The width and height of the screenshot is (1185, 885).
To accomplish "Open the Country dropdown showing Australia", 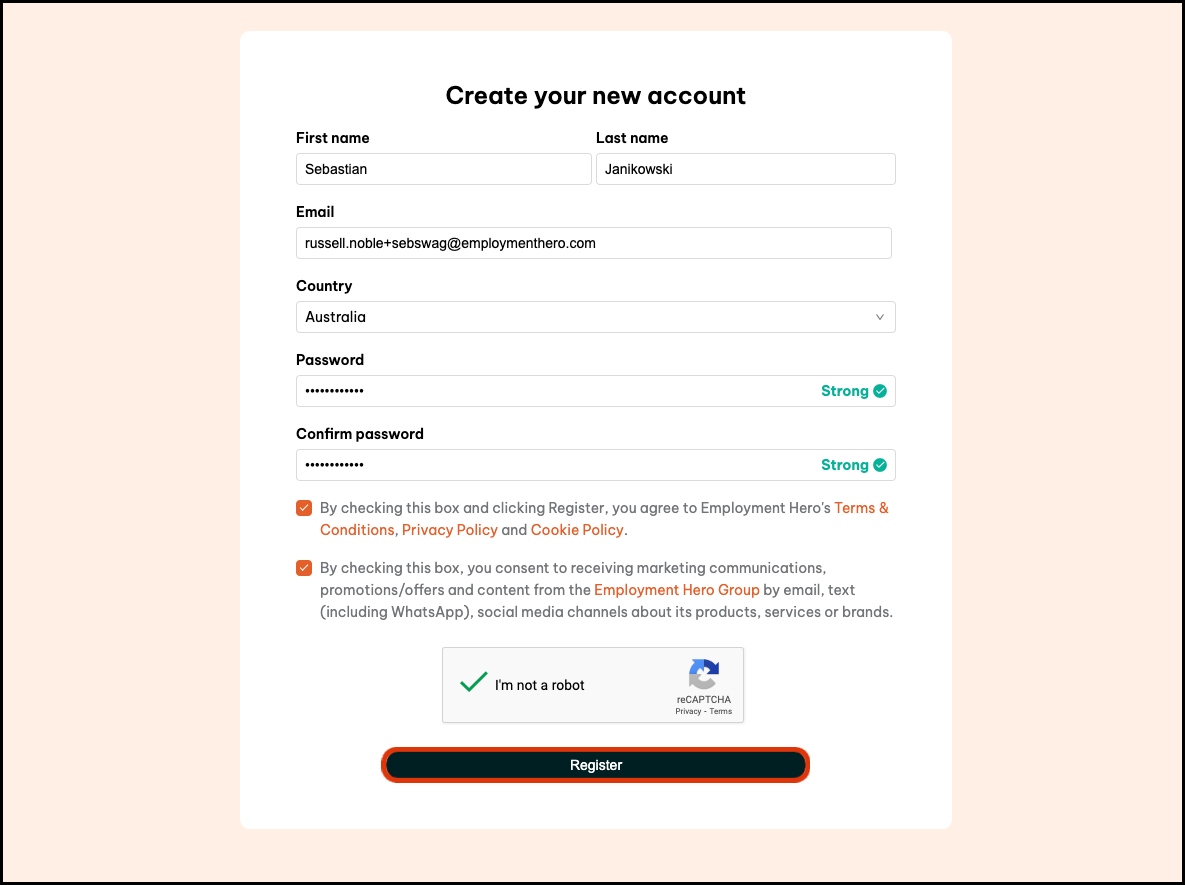I will 595,317.
